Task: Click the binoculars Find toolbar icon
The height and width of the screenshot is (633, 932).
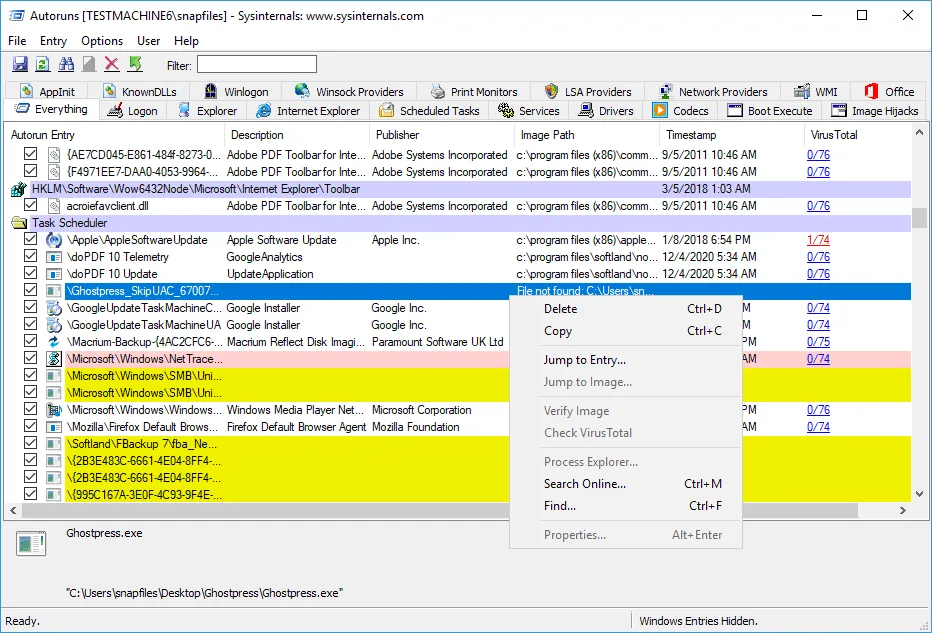Action: click(x=66, y=64)
